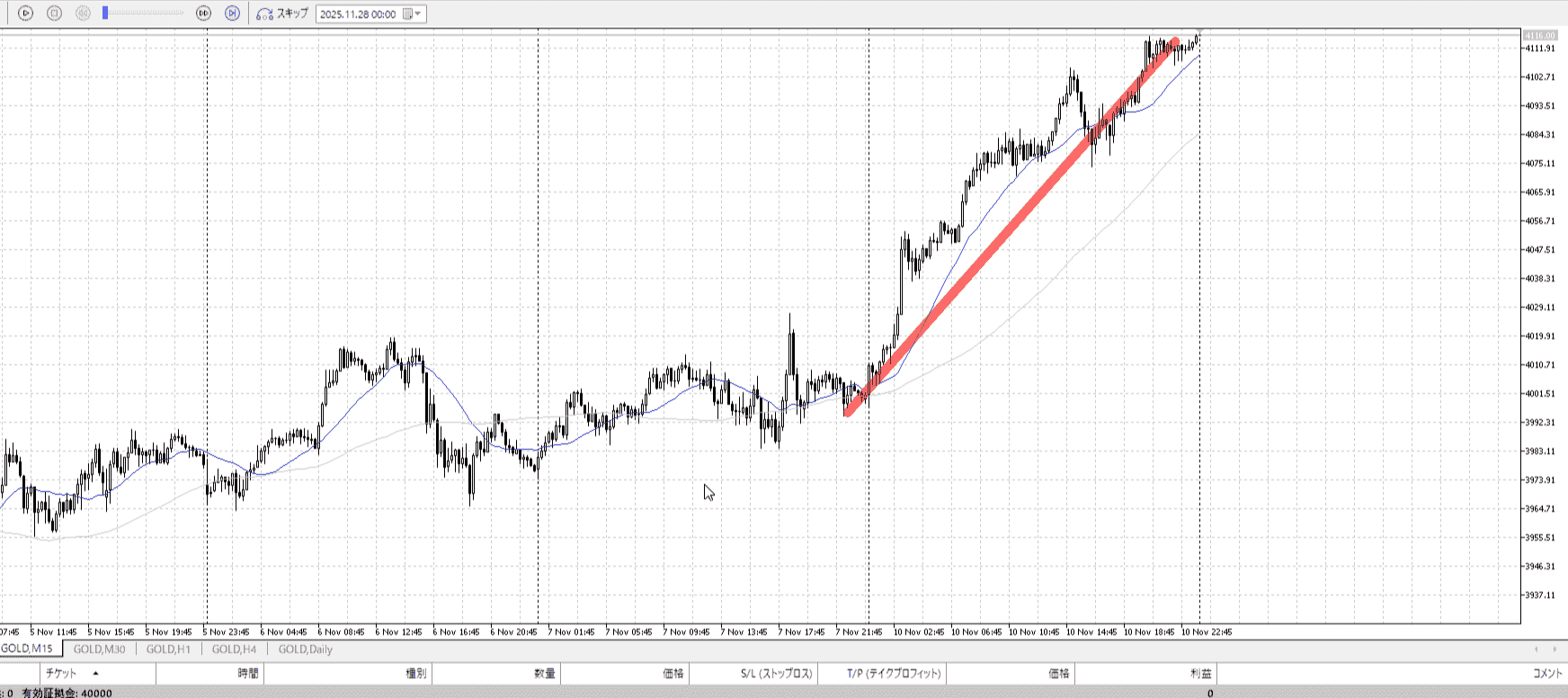The image size is (1568, 698).
Task: Click the 2025.11.28 00:00 date field
Action: pyautogui.click(x=358, y=14)
